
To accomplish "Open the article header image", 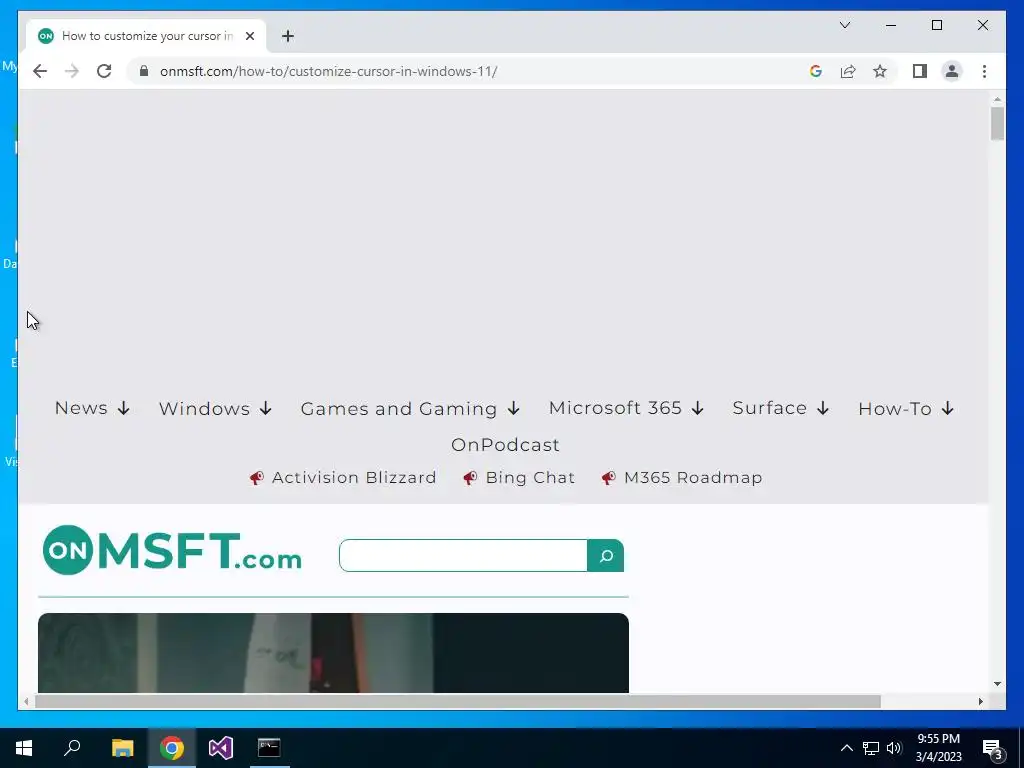I will point(333,652).
